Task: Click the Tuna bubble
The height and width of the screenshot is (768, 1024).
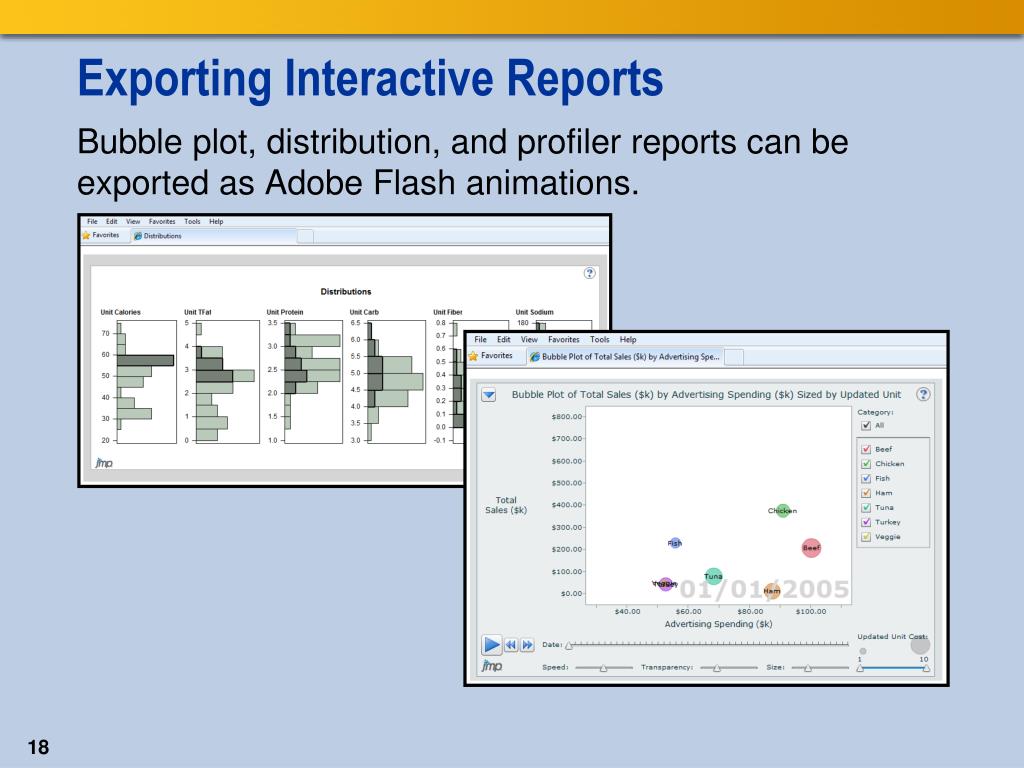Action: pos(713,576)
